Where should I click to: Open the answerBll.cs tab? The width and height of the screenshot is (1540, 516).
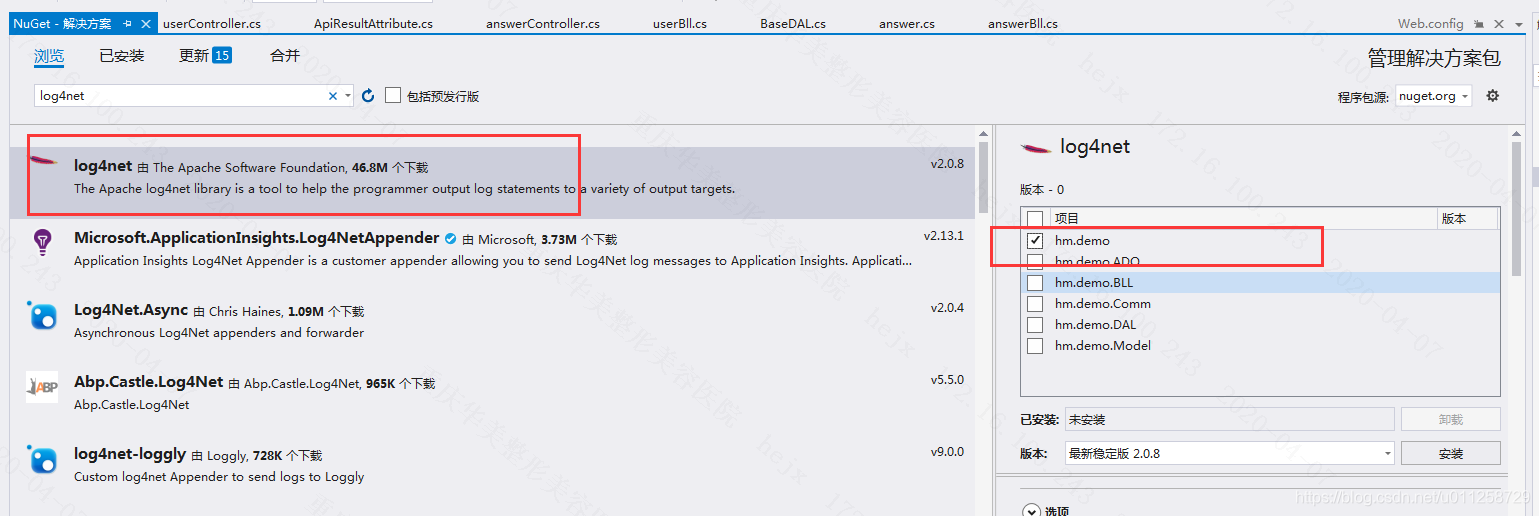coord(1023,23)
